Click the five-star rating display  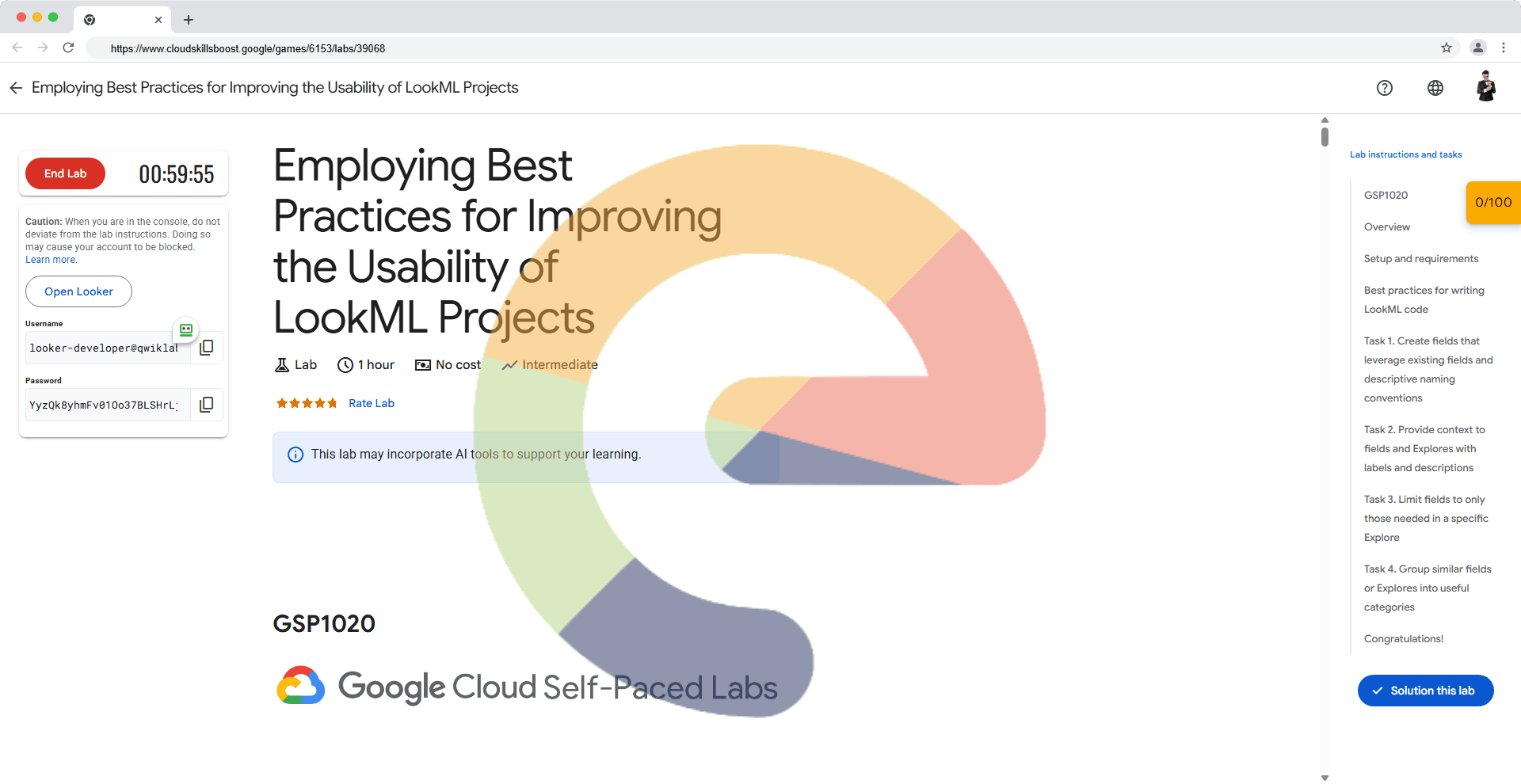click(307, 403)
